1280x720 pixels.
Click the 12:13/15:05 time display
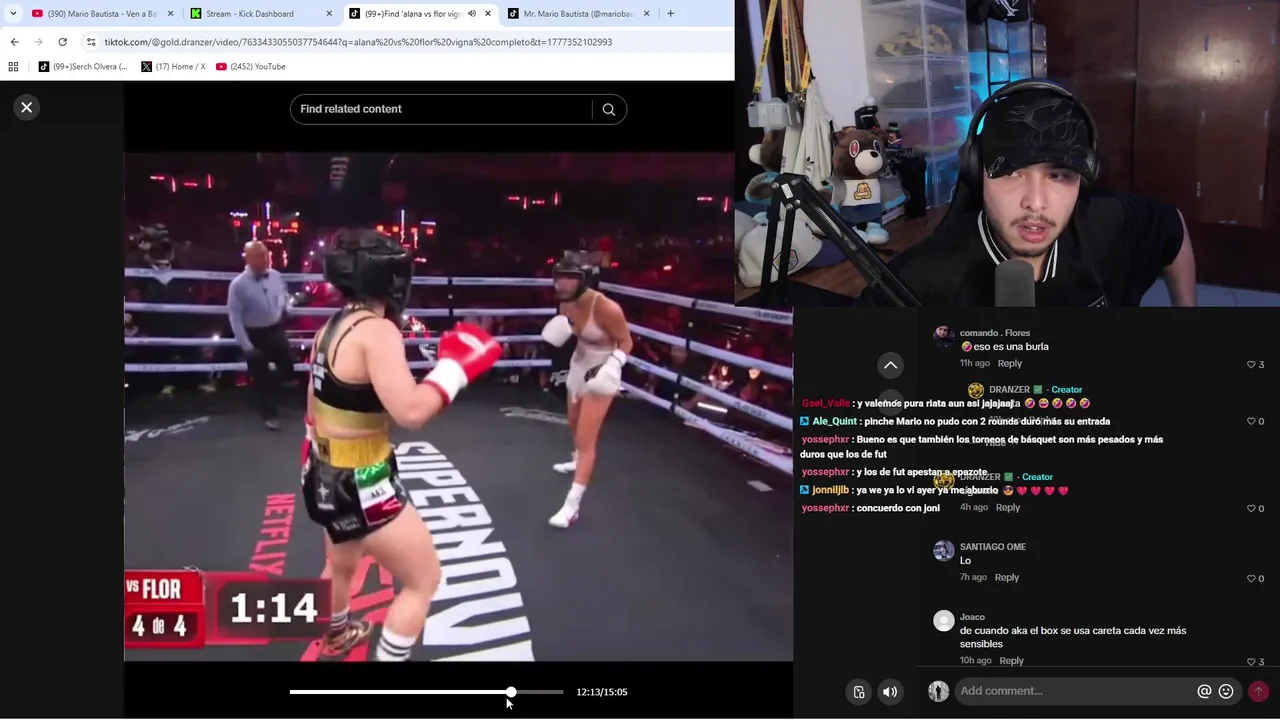602,692
